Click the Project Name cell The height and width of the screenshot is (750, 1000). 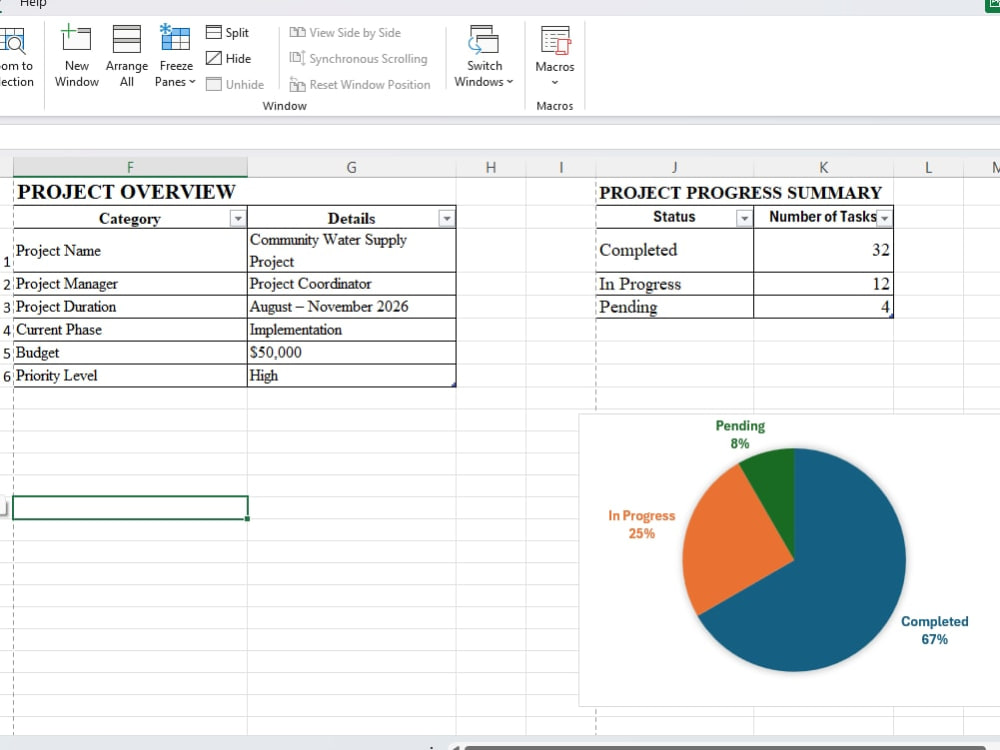[130, 251]
